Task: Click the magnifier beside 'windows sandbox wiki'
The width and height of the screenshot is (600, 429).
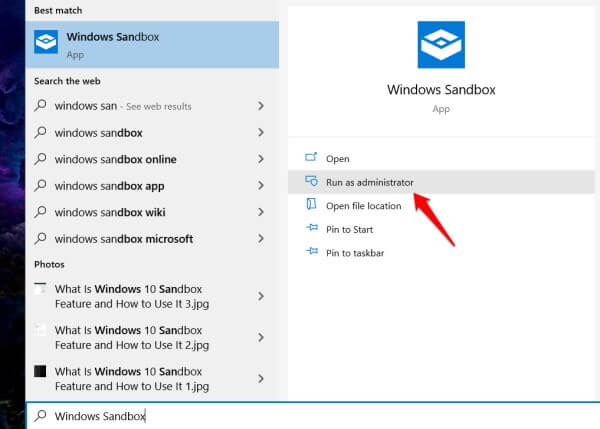Action: point(41,212)
